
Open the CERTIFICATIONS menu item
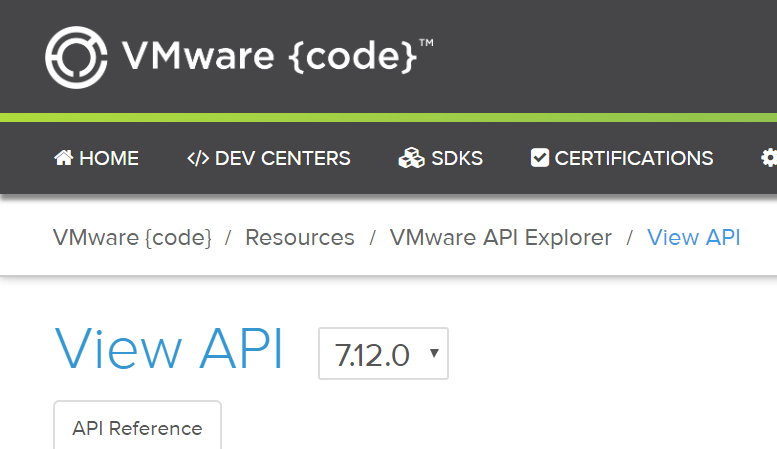coord(622,158)
